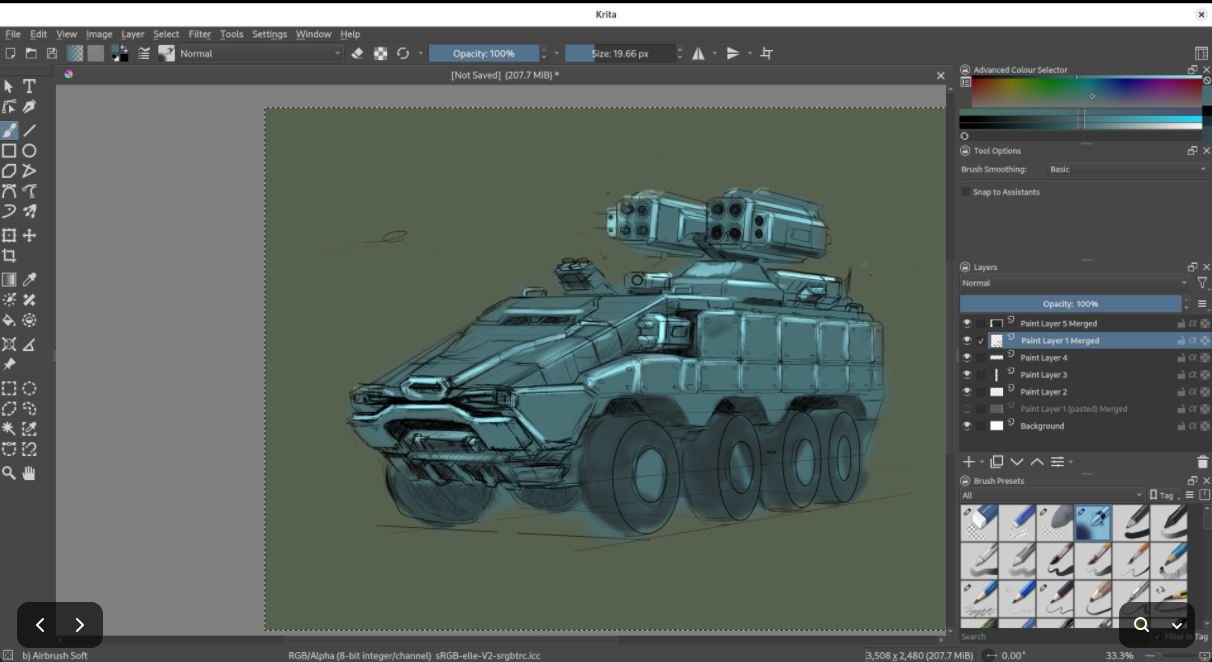Select the Text tool in the toolbox
Image resolution: width=1212 pixels, height=662 pixels.
[x=30, y=86]
